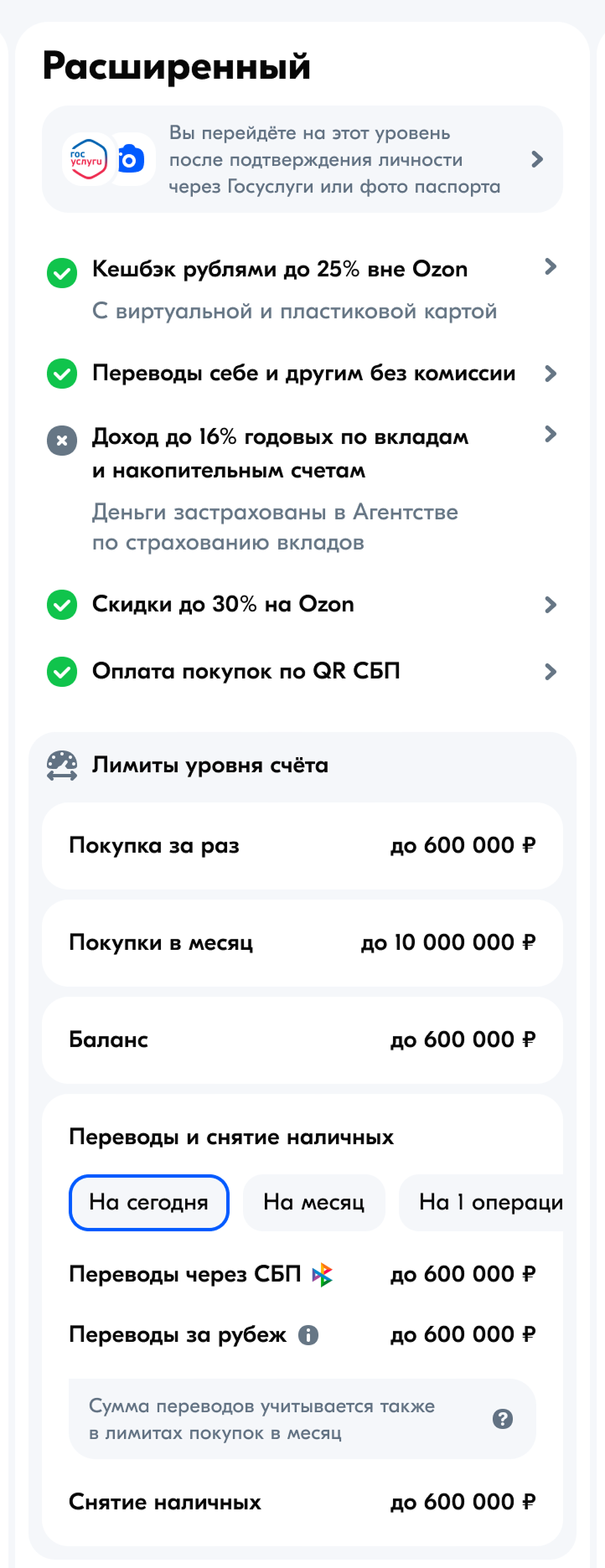Expand the Доход до 16% годовых chevron
Viewport: 605px width, 1568px height.
551,434
